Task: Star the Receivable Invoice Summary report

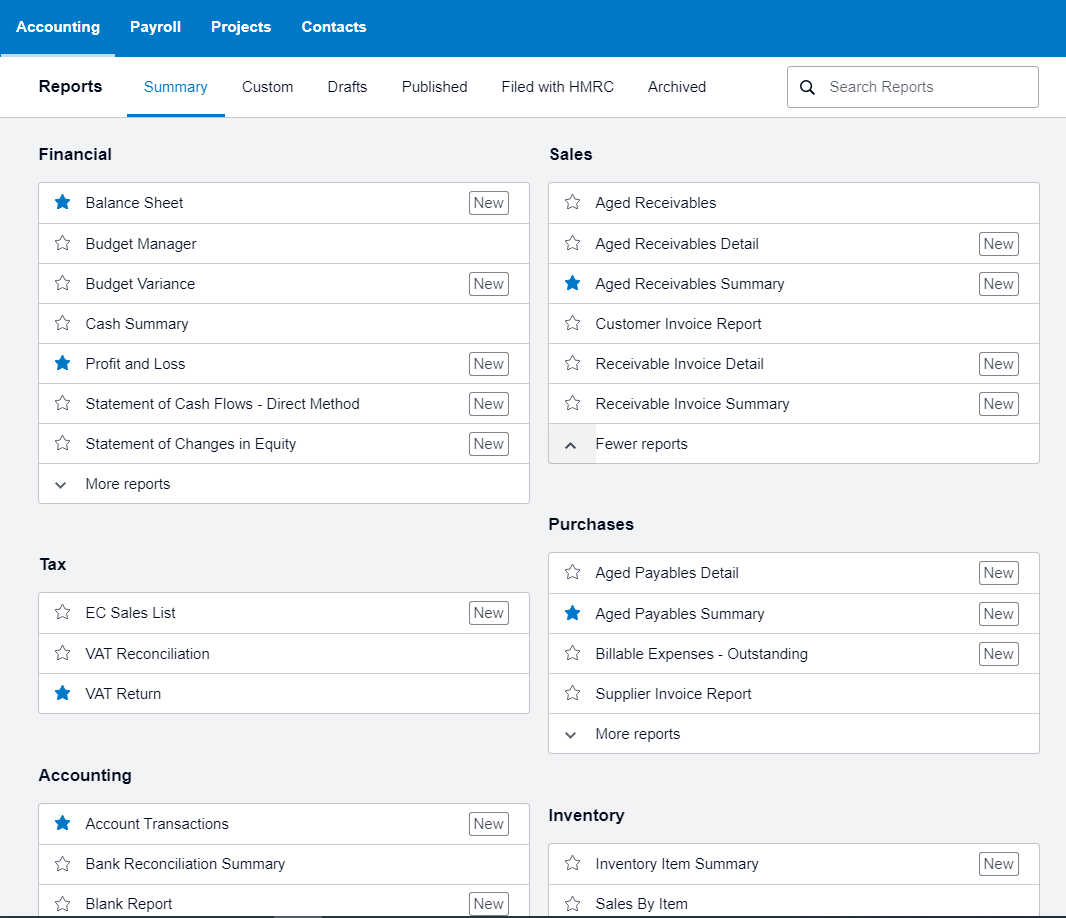Action: [x=572, y=404]
